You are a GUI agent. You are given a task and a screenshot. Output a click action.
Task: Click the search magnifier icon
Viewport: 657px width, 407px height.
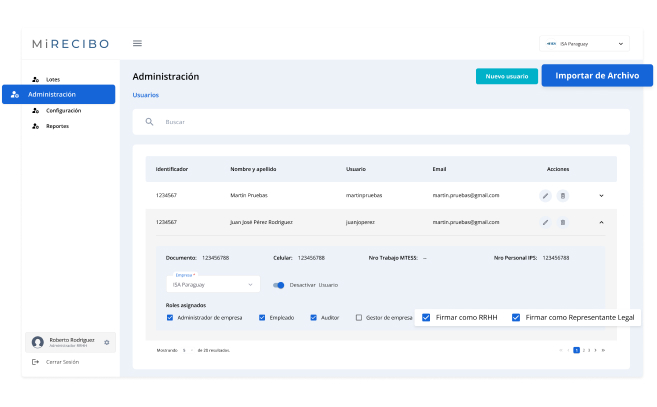pyautogui.click(x=149, y=122)
